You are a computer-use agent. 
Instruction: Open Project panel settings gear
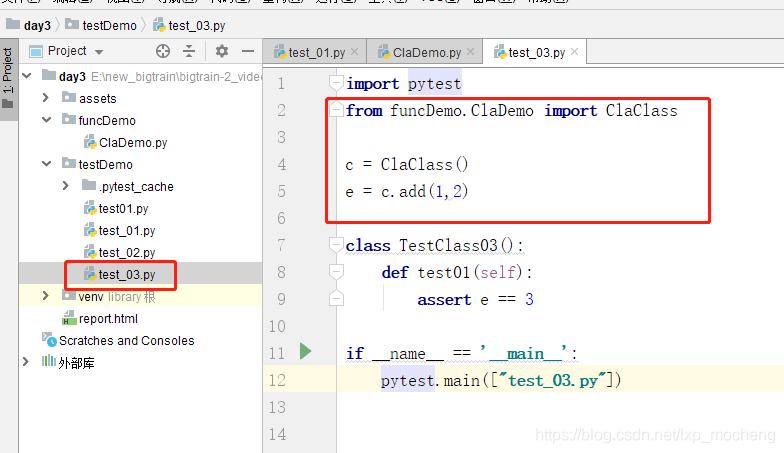pyautogui.click(x=222, y=51)
